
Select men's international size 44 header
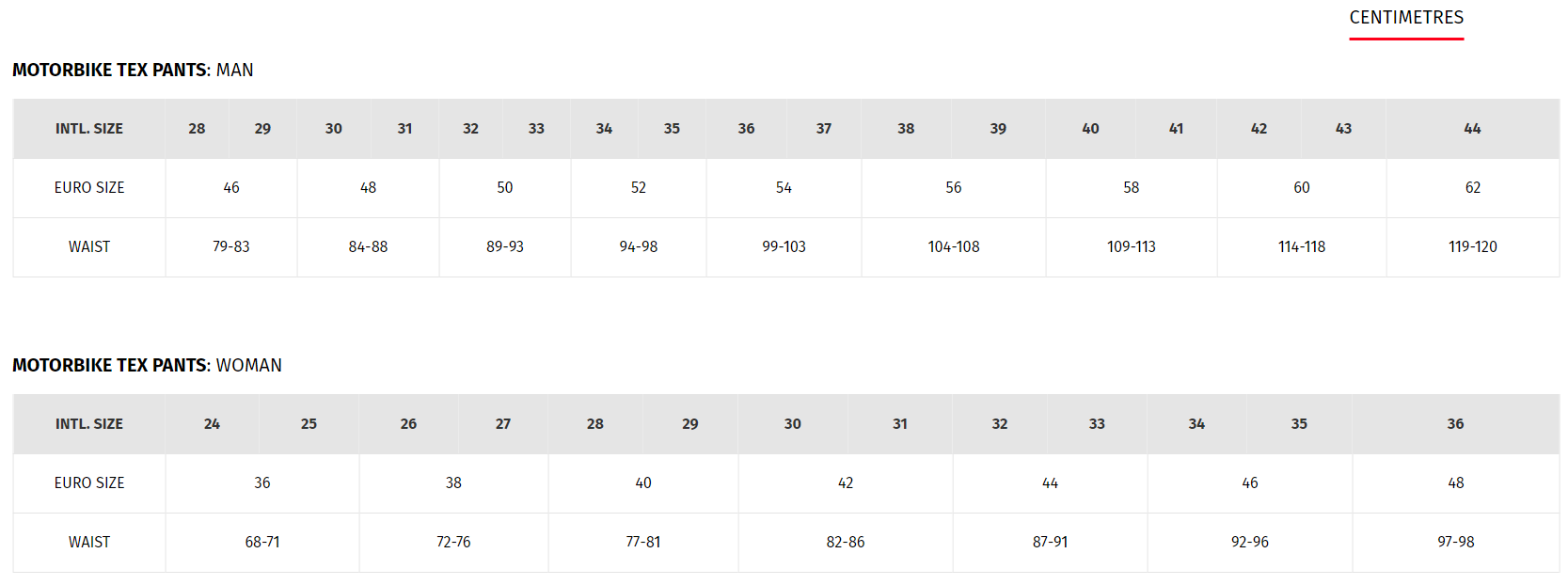tap(1473, 129)
